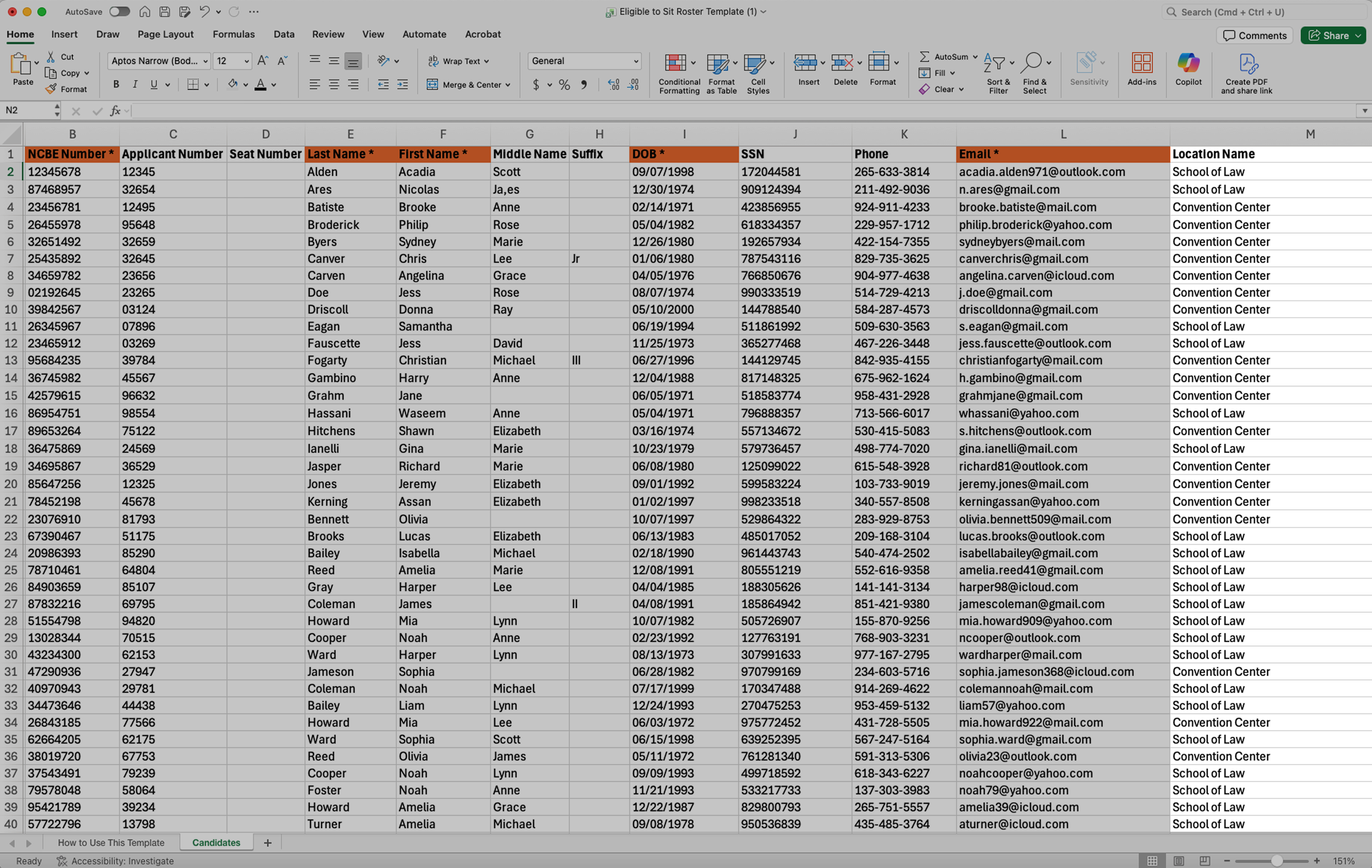
Task: Toggle Underline formatting
Action: click(154, 84)
